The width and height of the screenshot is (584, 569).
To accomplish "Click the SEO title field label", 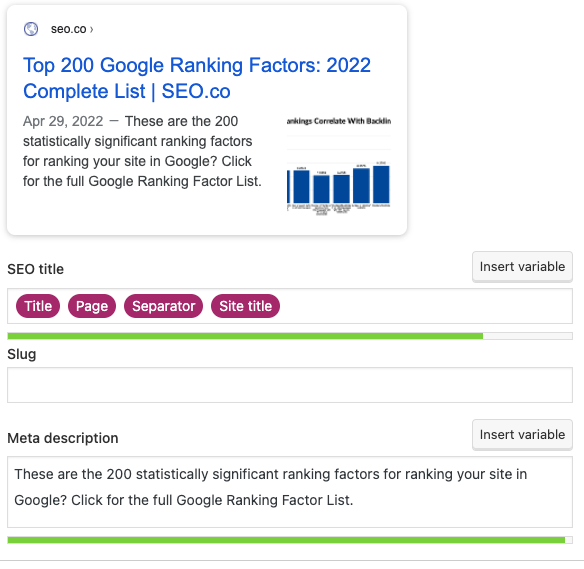I will point(36,269).
